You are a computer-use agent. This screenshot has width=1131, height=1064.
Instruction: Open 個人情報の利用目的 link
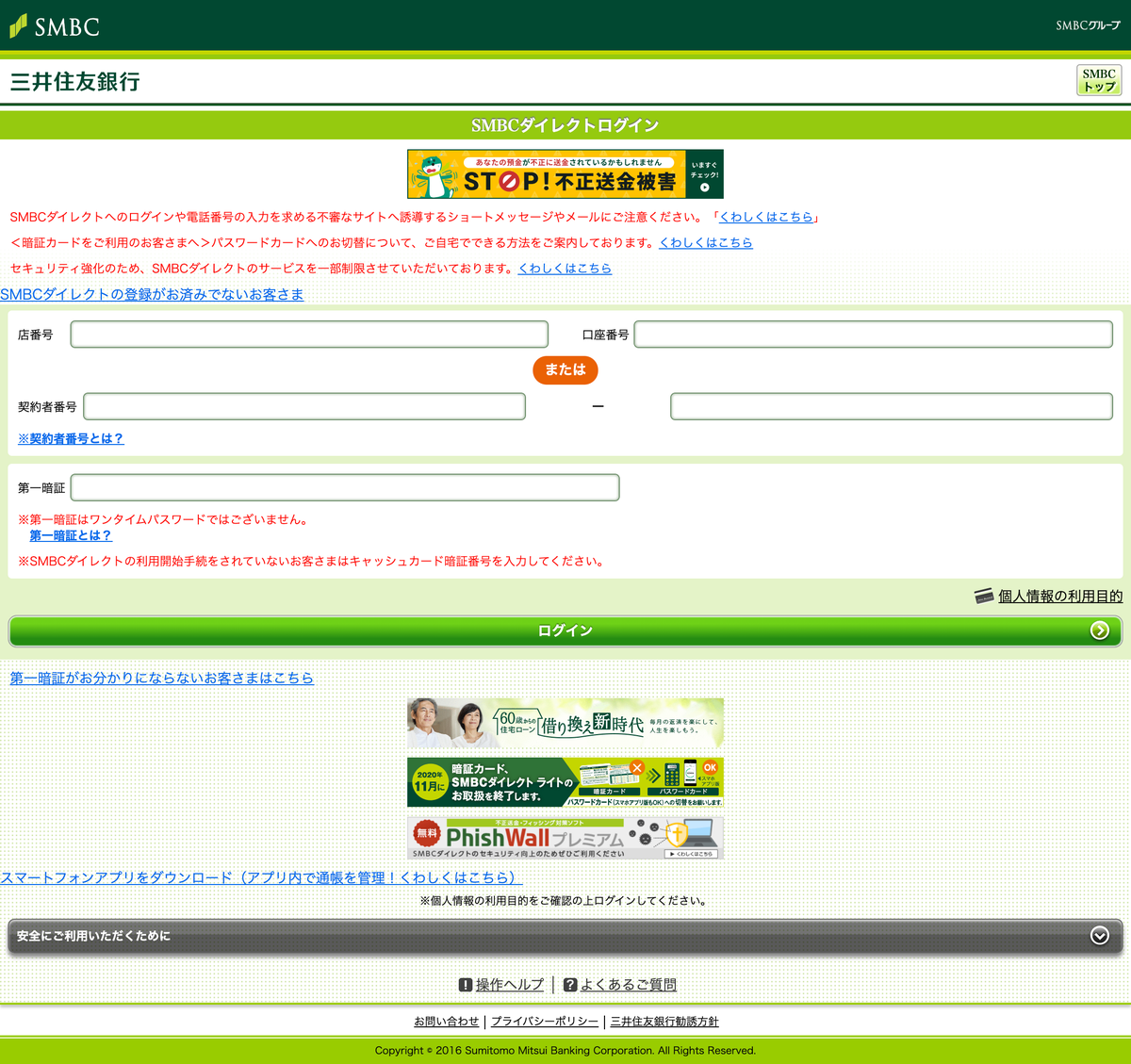pos(1060,596)
